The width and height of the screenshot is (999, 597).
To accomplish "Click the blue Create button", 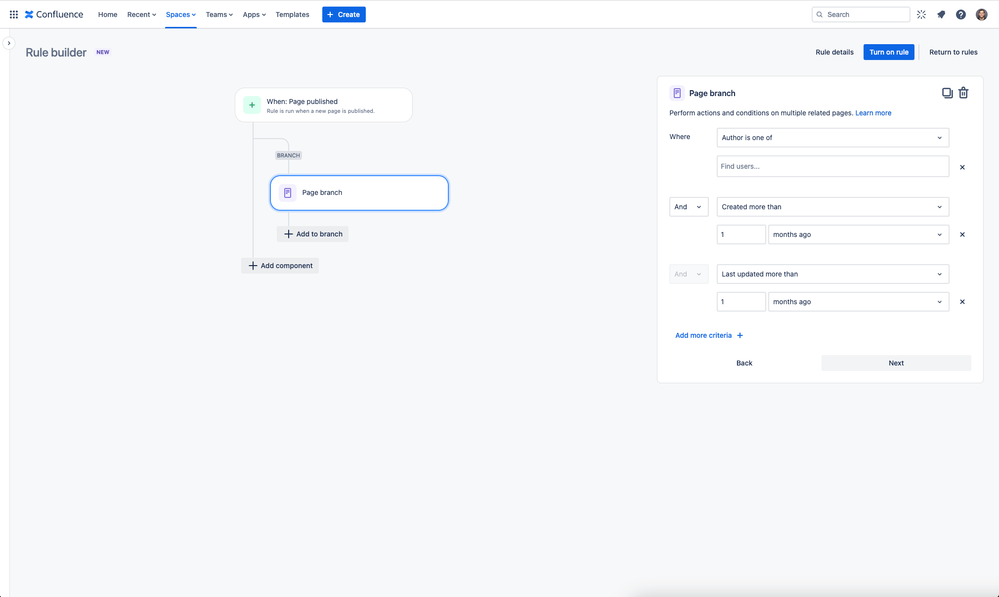I will (343, 14).
